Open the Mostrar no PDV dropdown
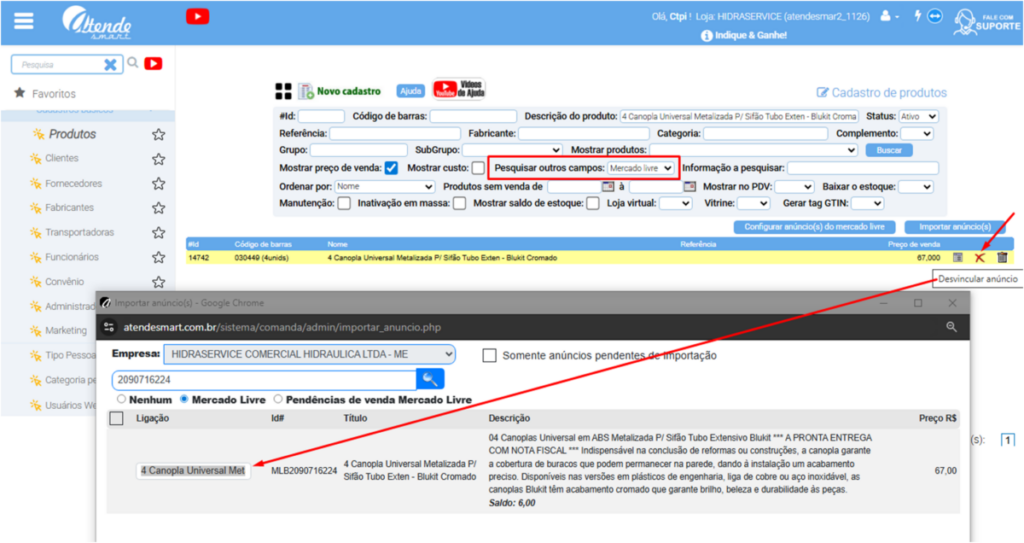 coord(793,186)
